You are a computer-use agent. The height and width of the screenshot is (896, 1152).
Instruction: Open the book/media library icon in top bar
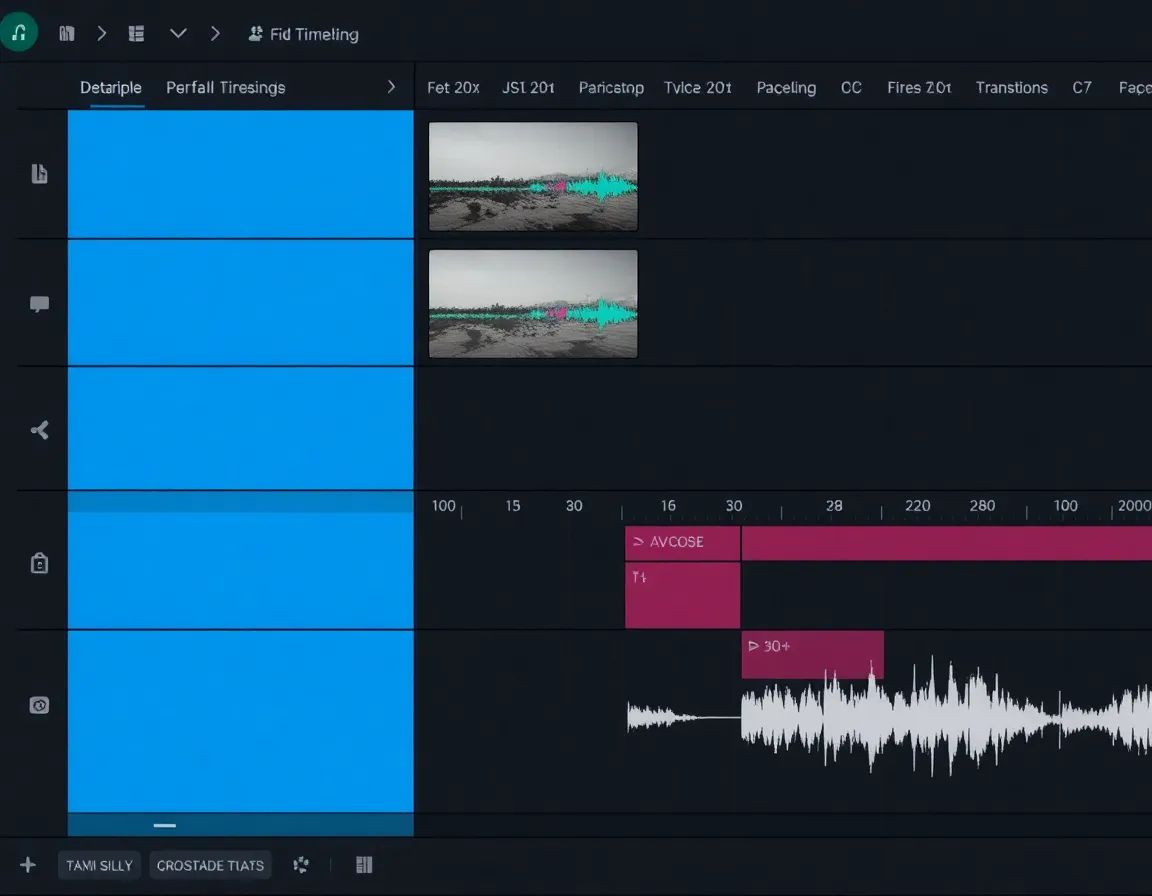(66, 32)
